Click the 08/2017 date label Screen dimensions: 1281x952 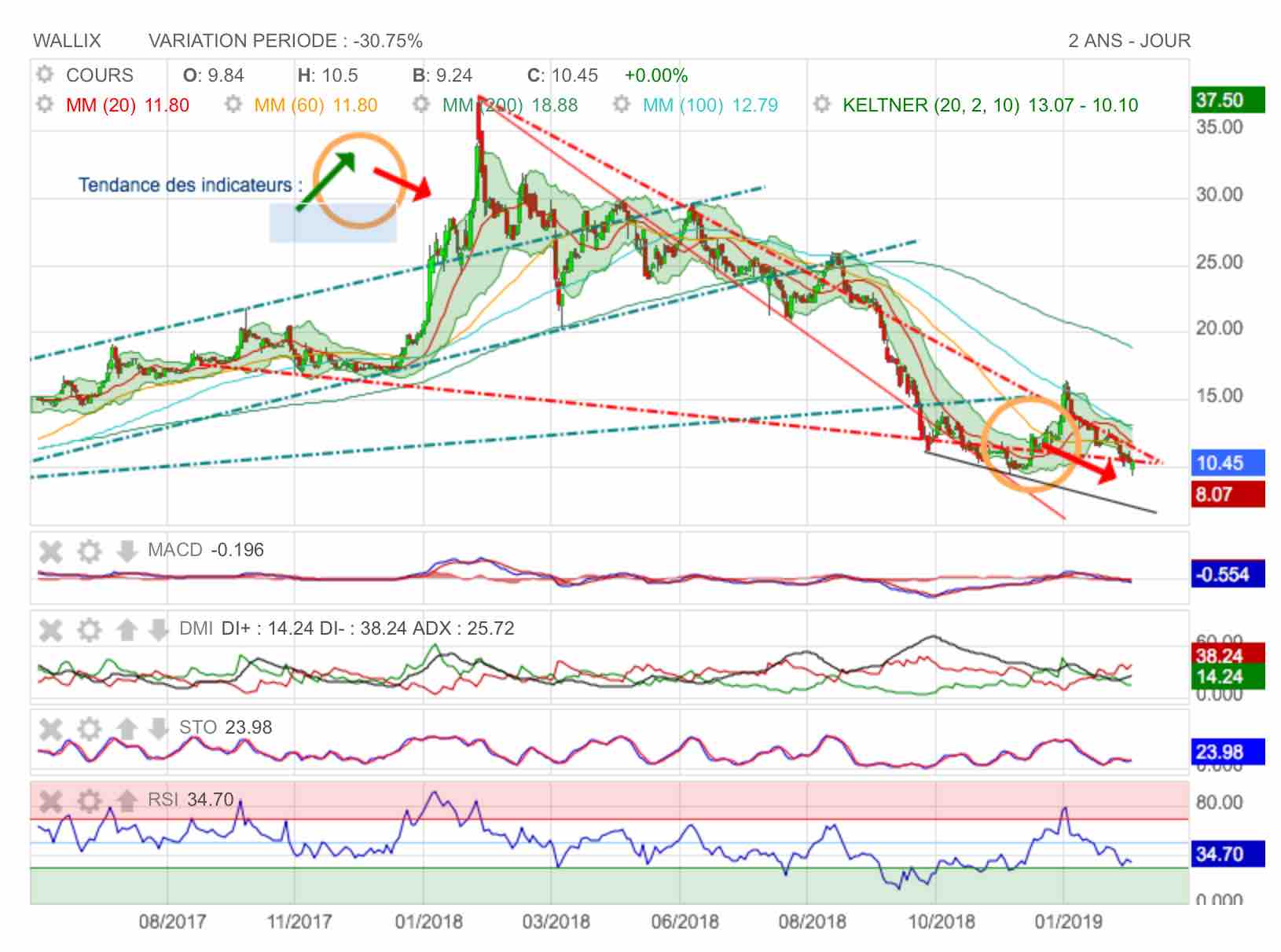173,921
